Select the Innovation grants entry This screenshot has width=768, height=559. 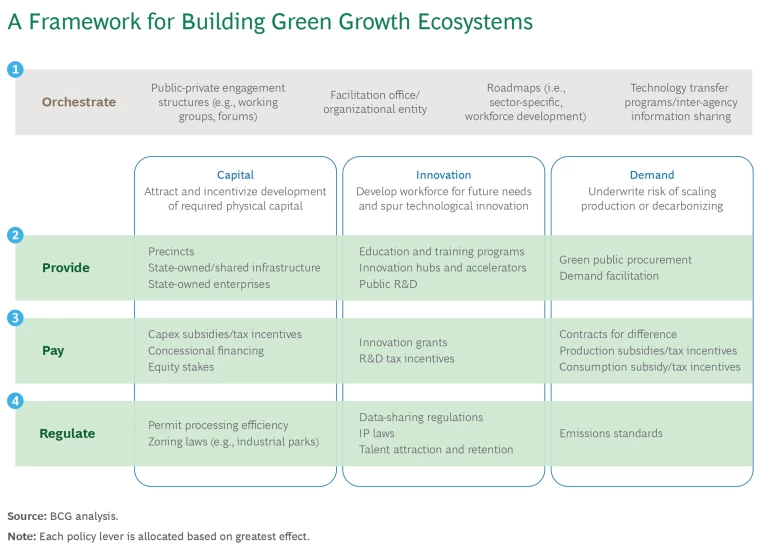point(403,343)
